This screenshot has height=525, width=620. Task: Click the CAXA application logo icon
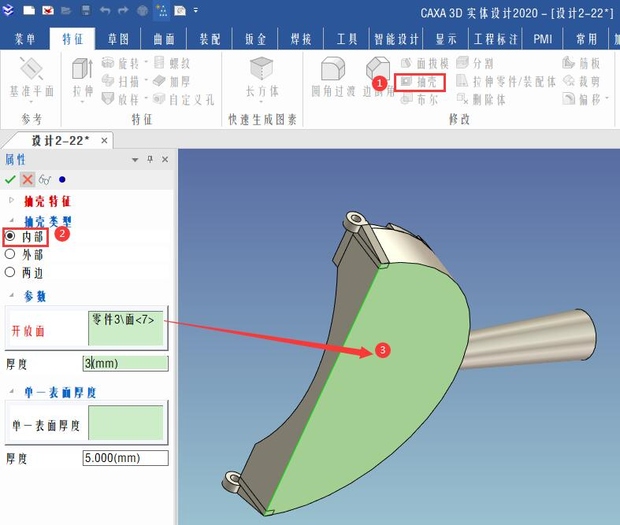click(8, 10)
